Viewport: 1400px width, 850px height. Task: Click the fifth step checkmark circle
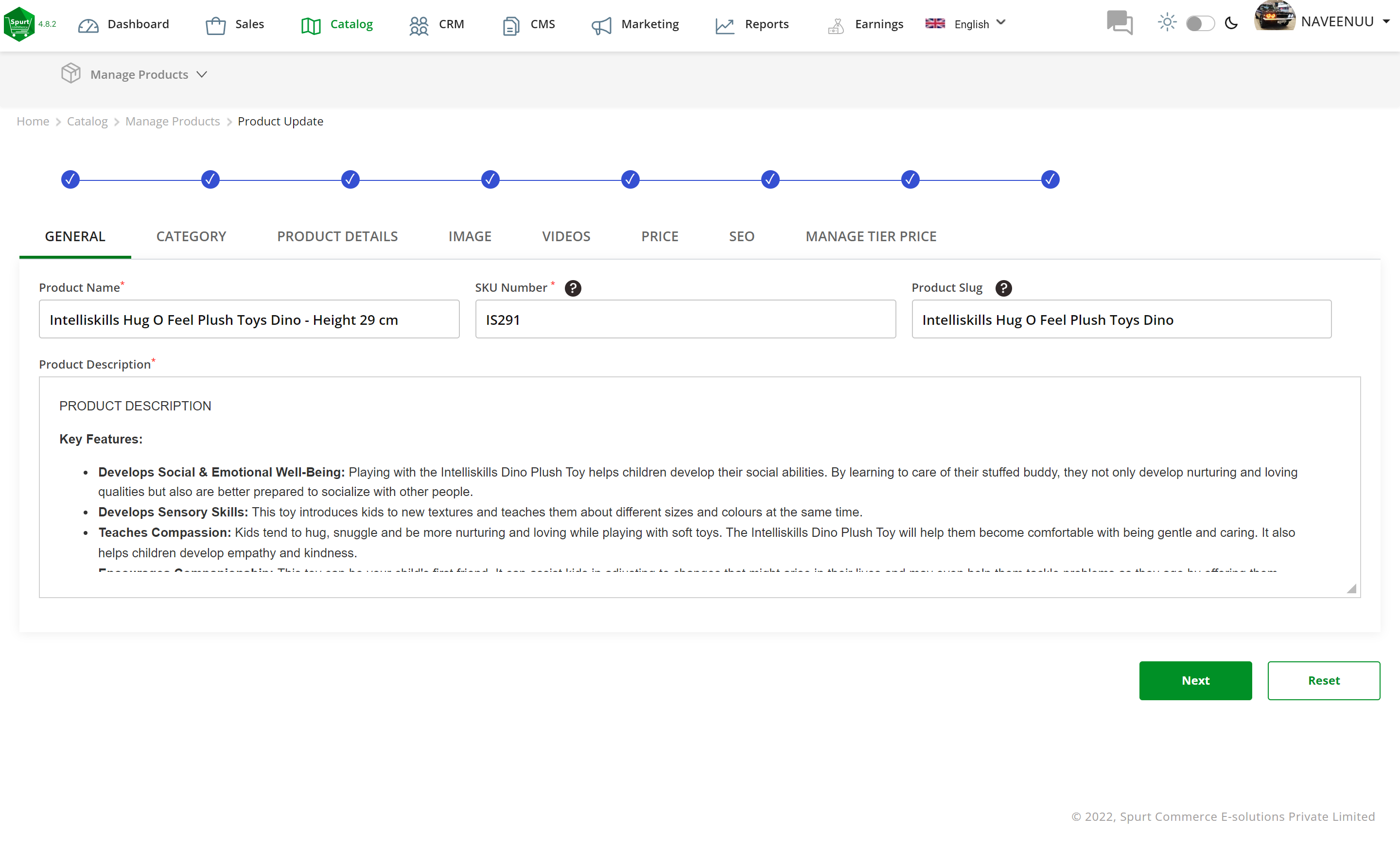pos(630,179)
